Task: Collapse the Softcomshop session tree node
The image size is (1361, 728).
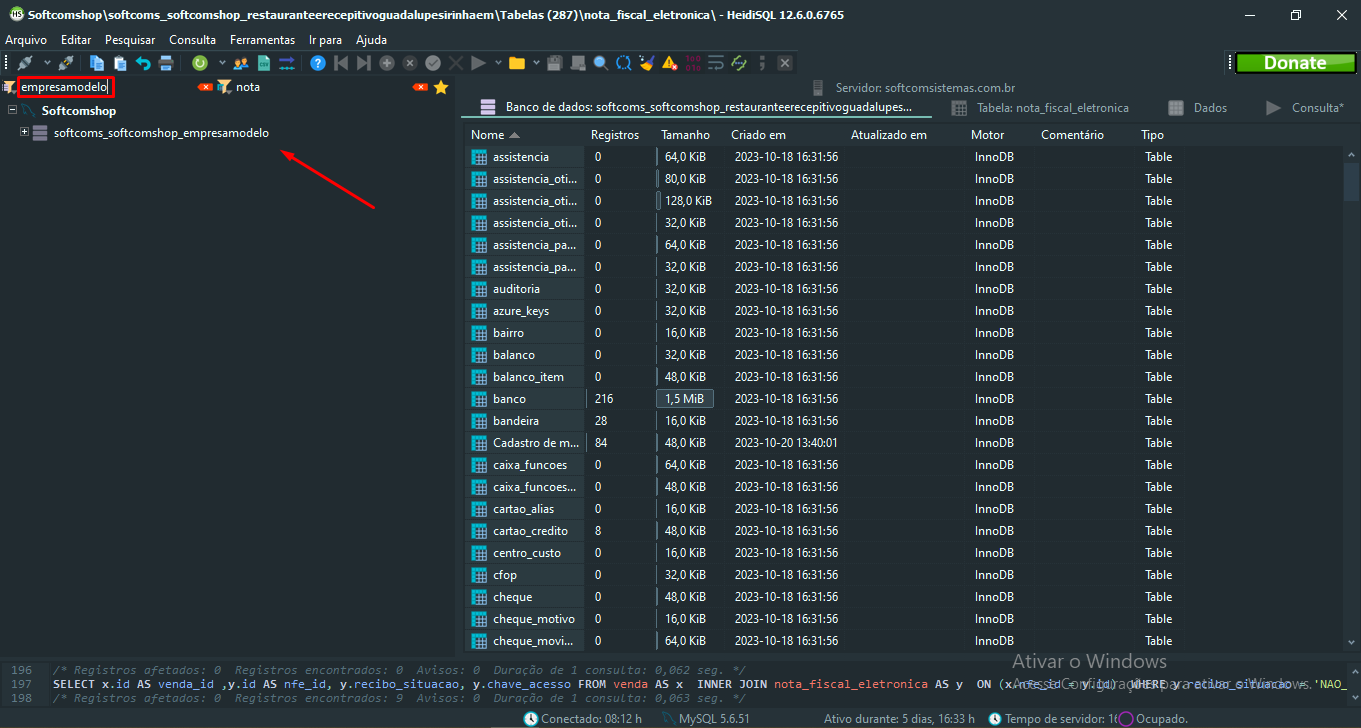Action: (13, 110)
